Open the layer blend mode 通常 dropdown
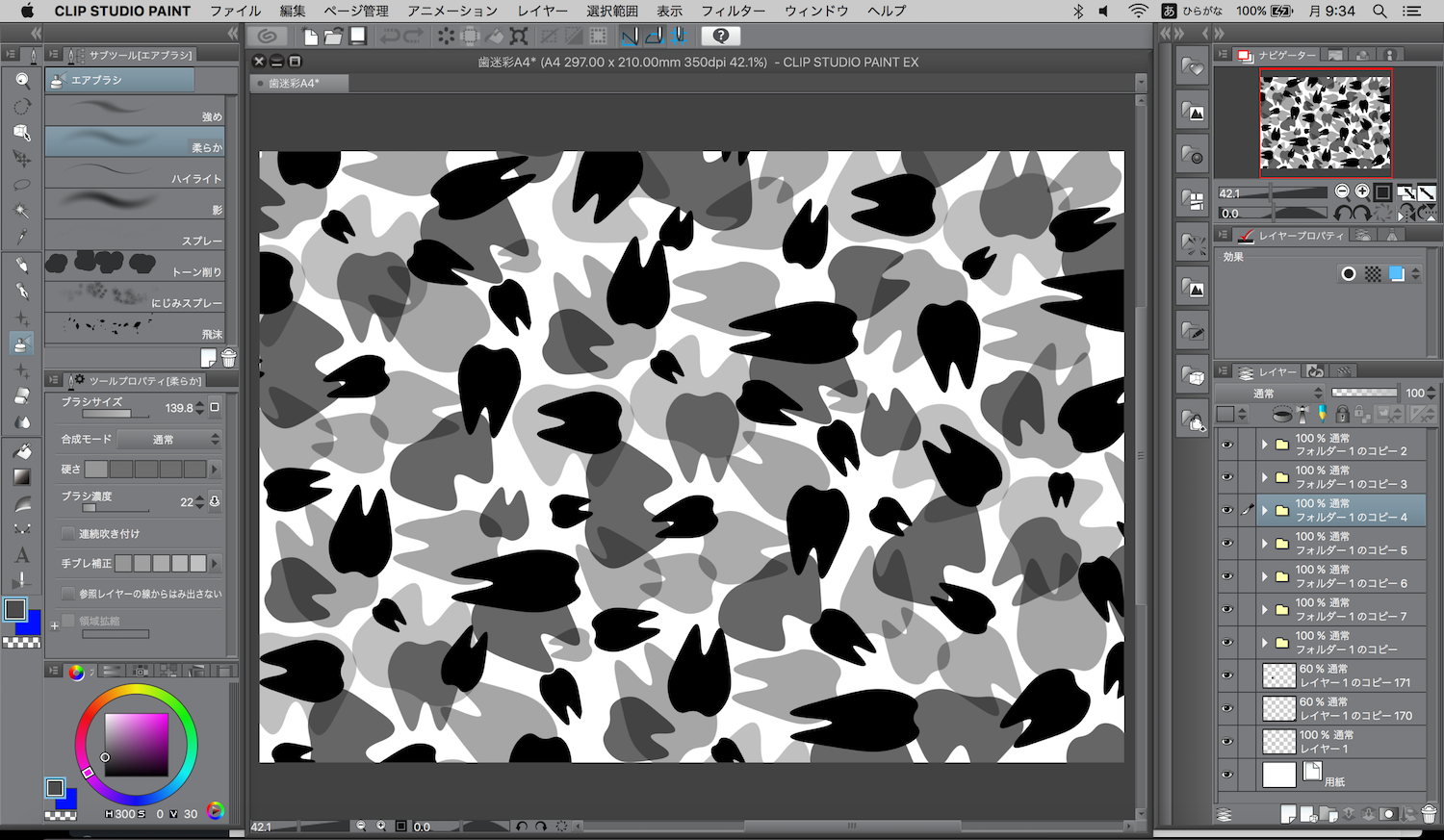Screen dimensions: 1444x840 coord(1270,393)
